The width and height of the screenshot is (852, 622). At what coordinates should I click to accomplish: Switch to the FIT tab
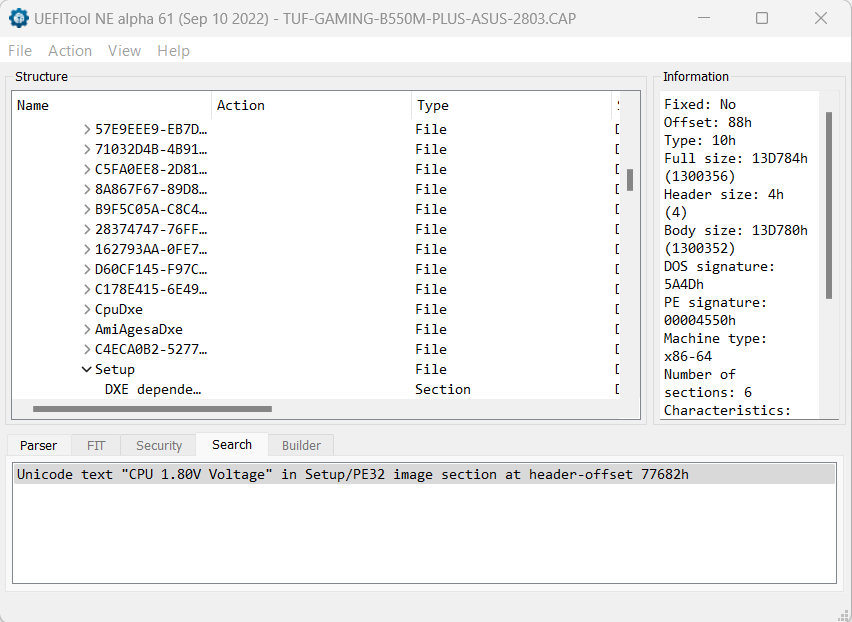point(96,445)
